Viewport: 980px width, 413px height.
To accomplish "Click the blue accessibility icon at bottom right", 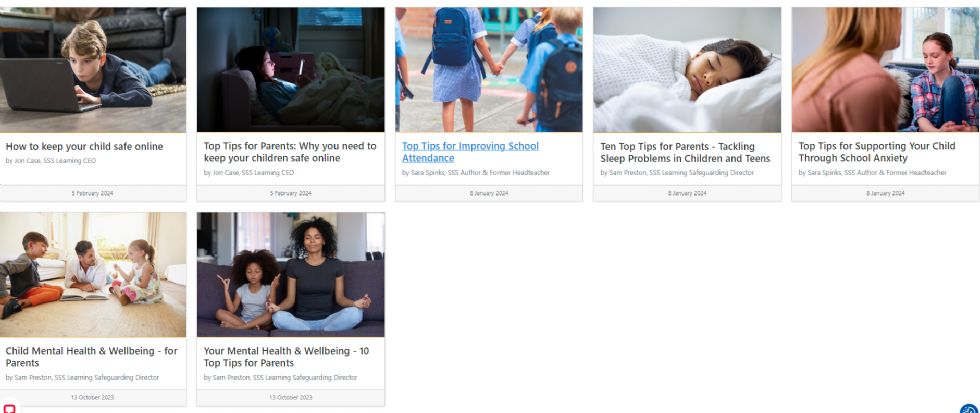I will tap(970, 409).
